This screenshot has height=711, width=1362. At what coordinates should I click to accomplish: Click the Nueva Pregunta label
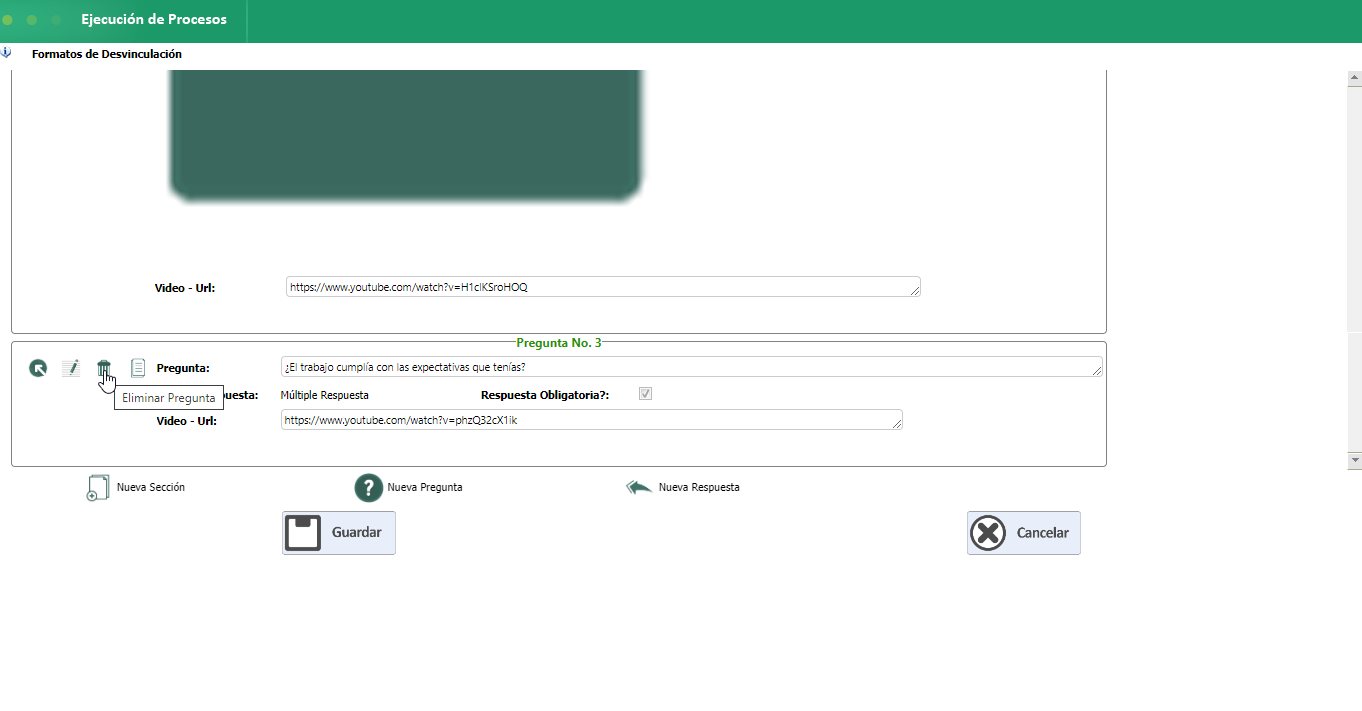point(425,488)
